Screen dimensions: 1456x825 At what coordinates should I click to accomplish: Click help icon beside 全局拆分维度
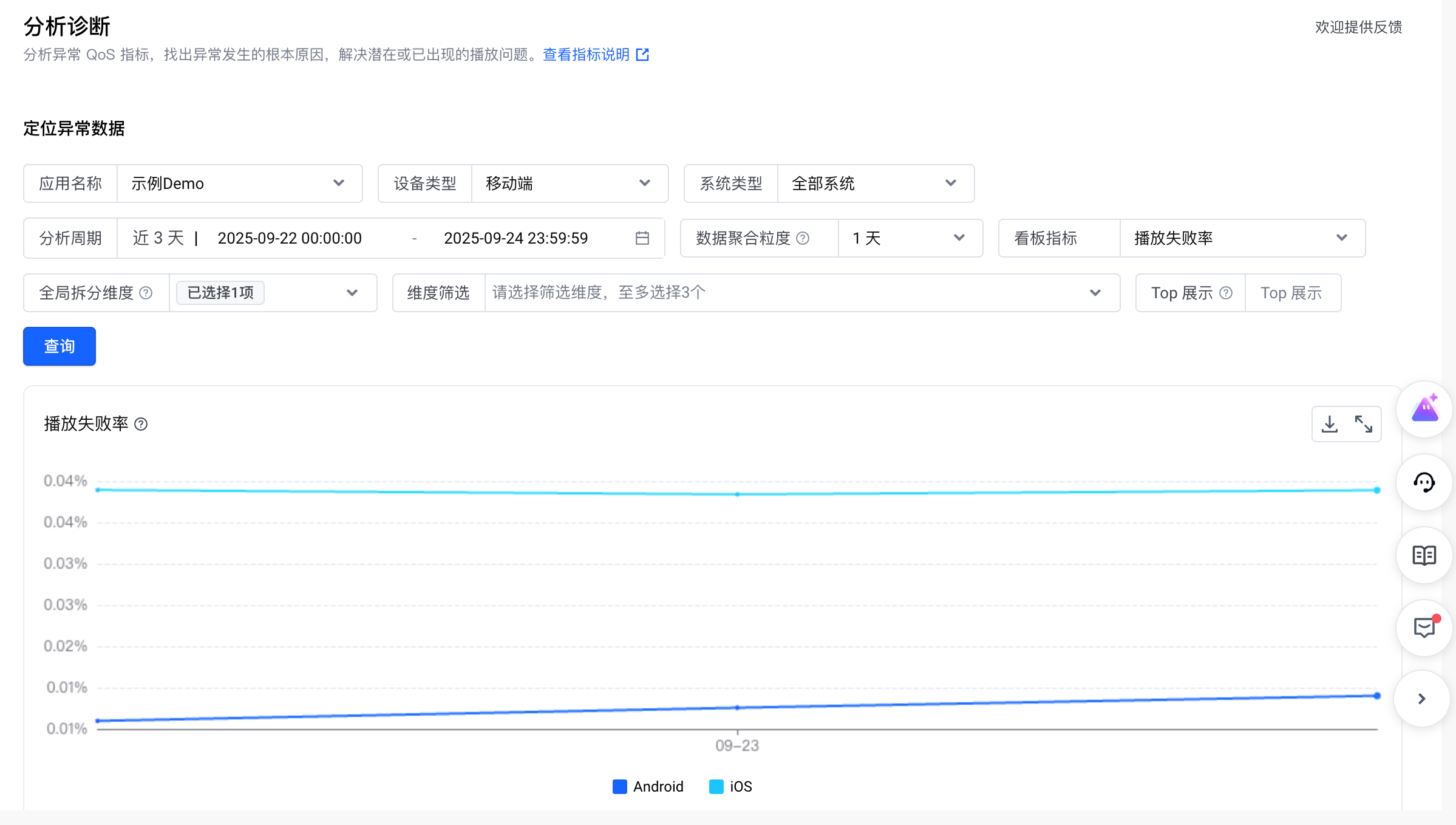[x=146, y=293]
